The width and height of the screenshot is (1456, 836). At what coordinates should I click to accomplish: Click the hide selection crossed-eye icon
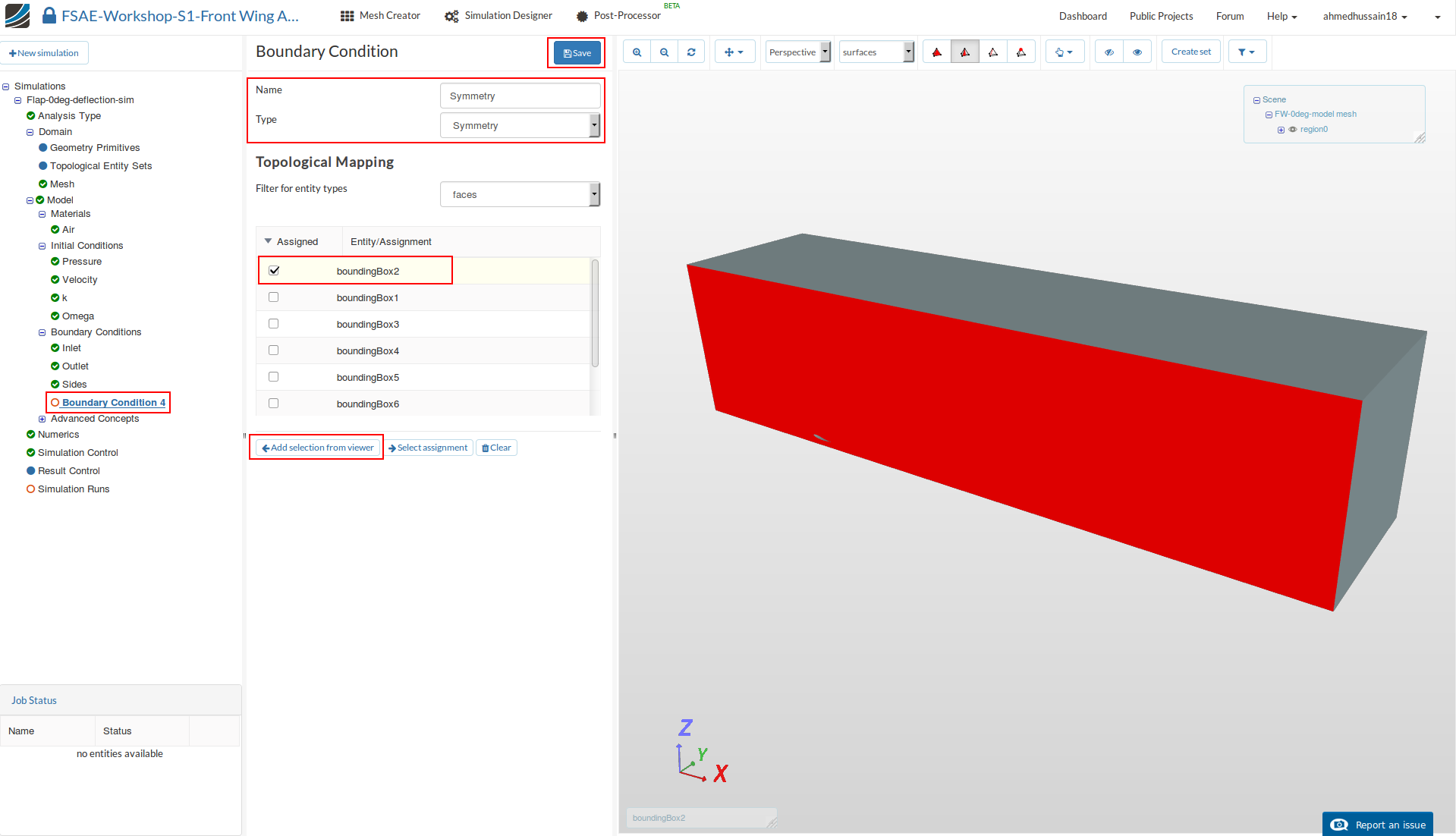[1109, 52]
